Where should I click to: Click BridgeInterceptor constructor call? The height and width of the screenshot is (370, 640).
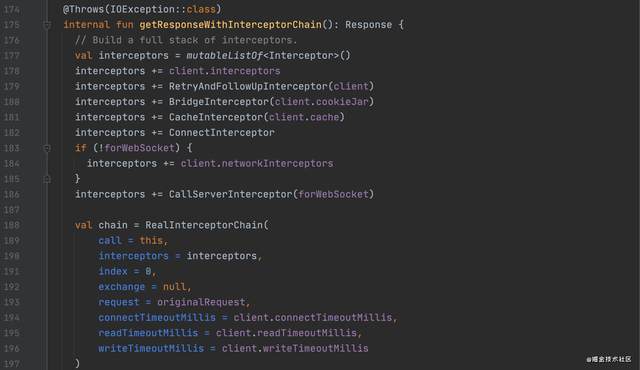tap(219, 102)
